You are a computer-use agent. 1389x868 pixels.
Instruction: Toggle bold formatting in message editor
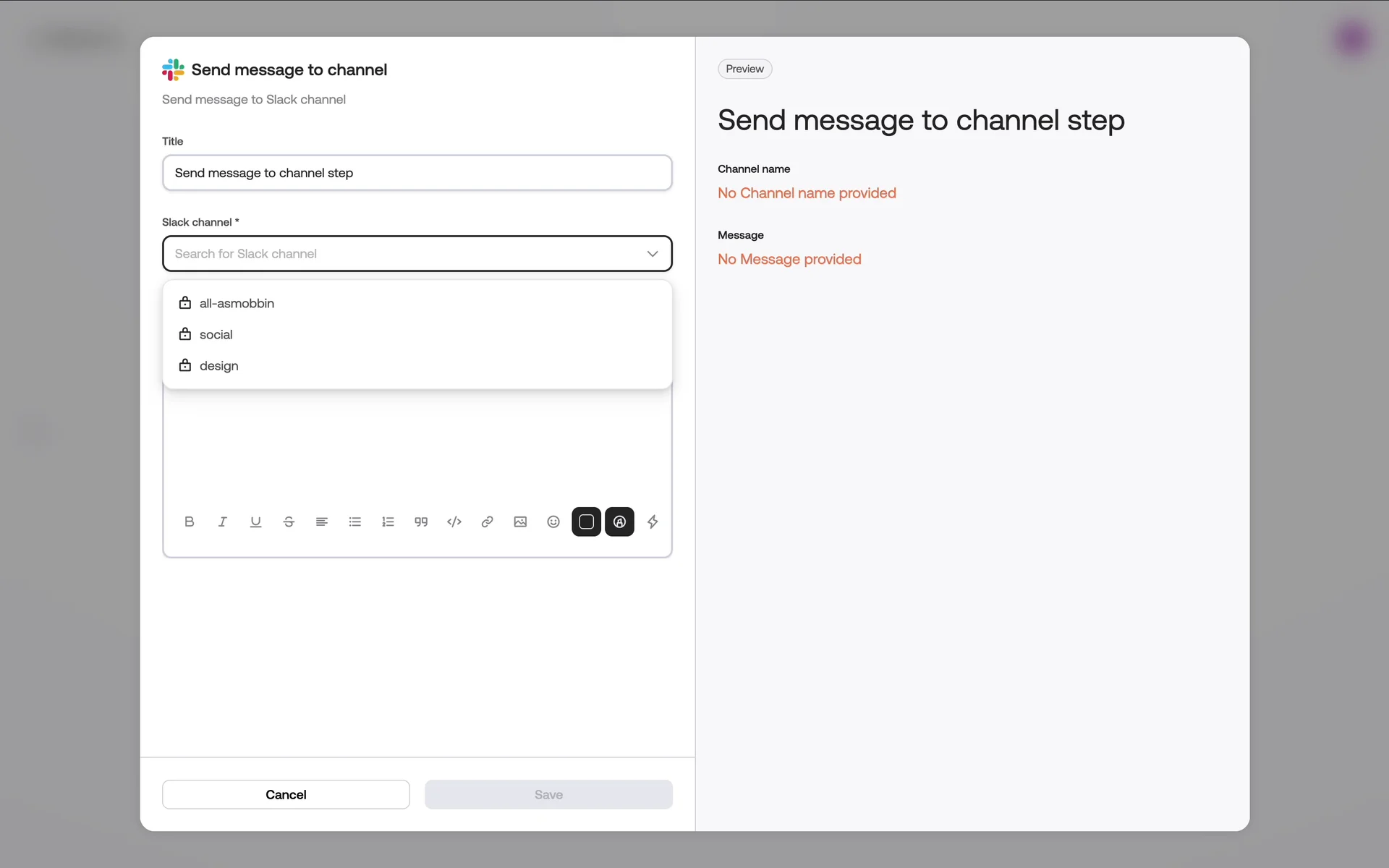click(190, 522)
